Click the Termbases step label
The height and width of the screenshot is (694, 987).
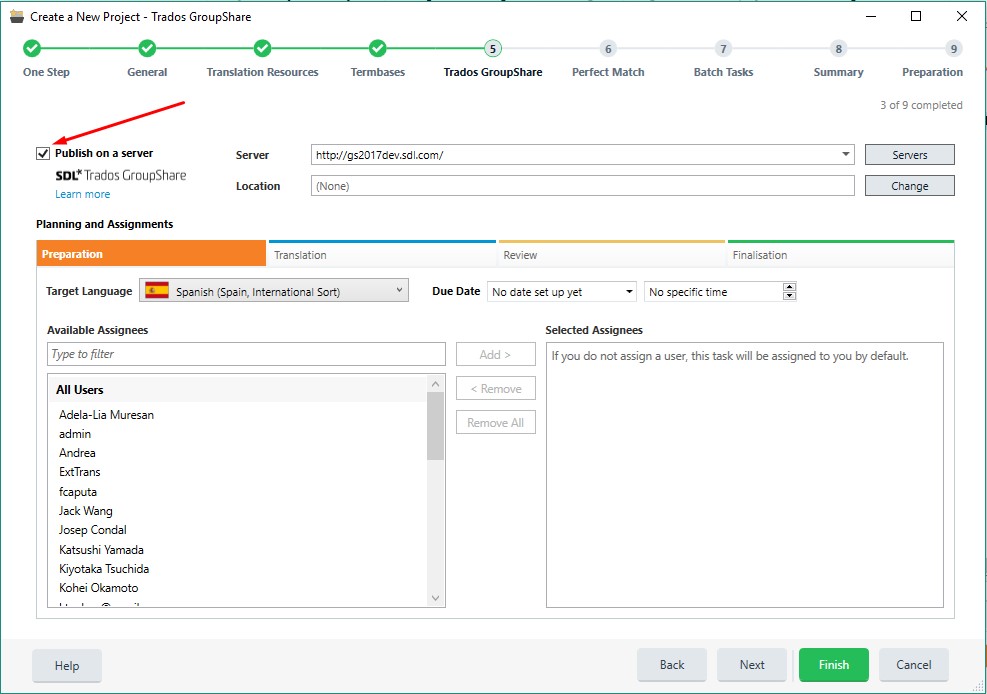pos(378,72)
